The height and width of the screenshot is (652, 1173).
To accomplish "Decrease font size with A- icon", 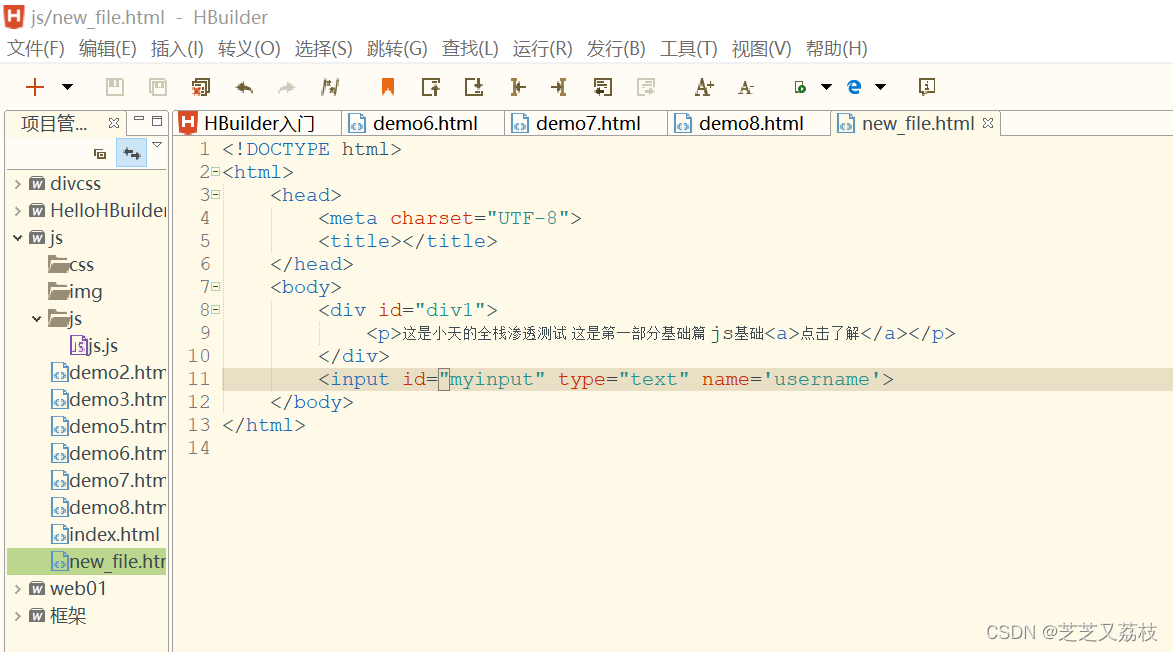I will coord(746,87).
